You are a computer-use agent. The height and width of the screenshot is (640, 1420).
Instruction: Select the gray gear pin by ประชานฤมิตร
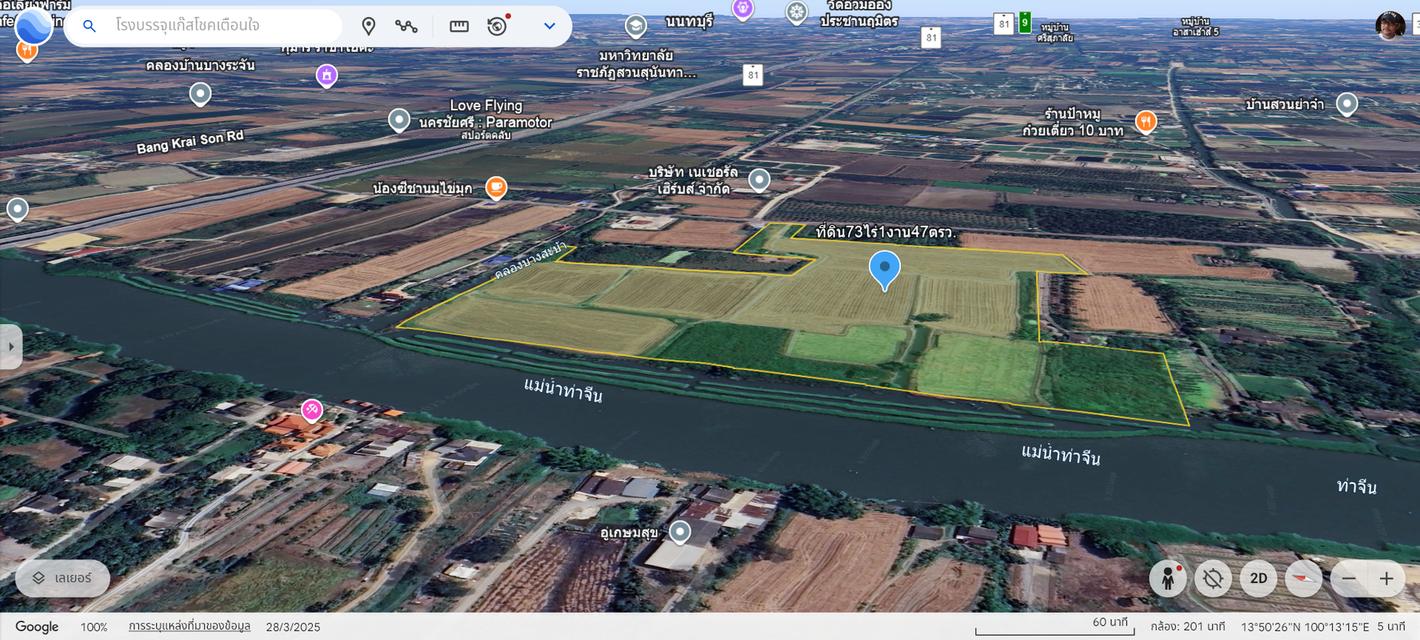[x=796, y=12]
